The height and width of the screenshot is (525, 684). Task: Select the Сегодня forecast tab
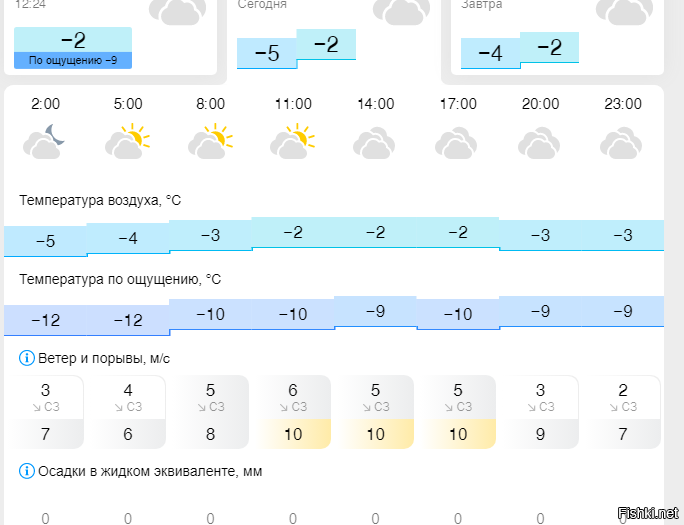tap(334, 39)
